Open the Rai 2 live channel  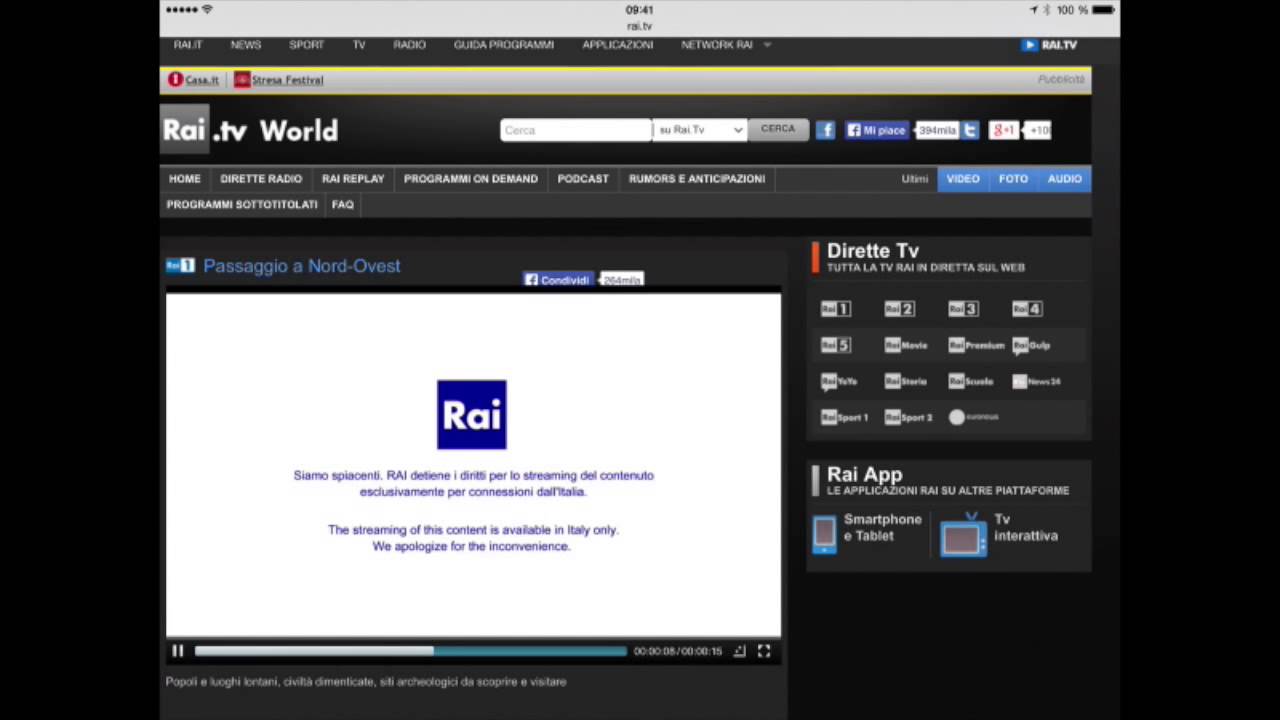(899, 309)
